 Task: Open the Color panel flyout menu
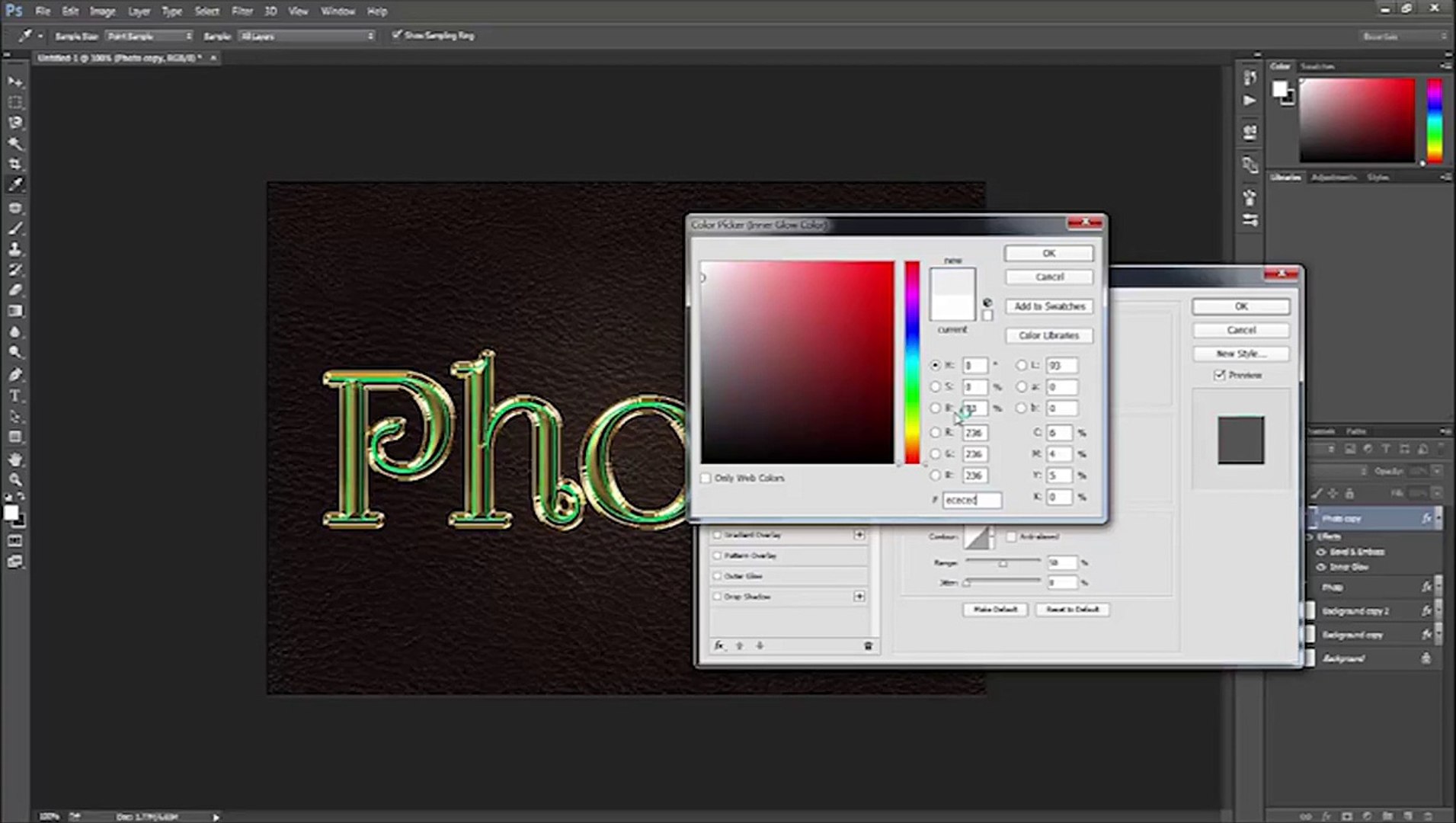pyautogui.click(x=1445, y=66)
